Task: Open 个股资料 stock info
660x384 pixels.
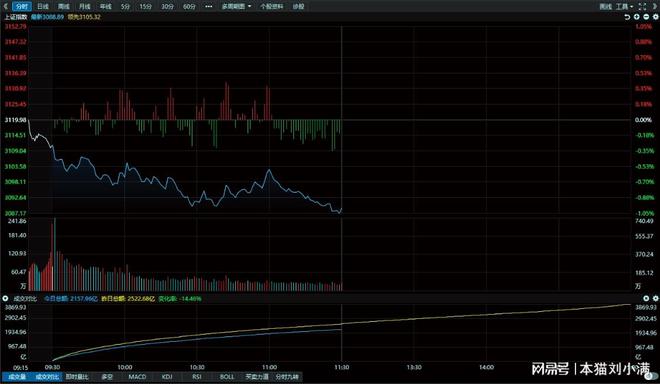Action: click(x=271, y=6)
